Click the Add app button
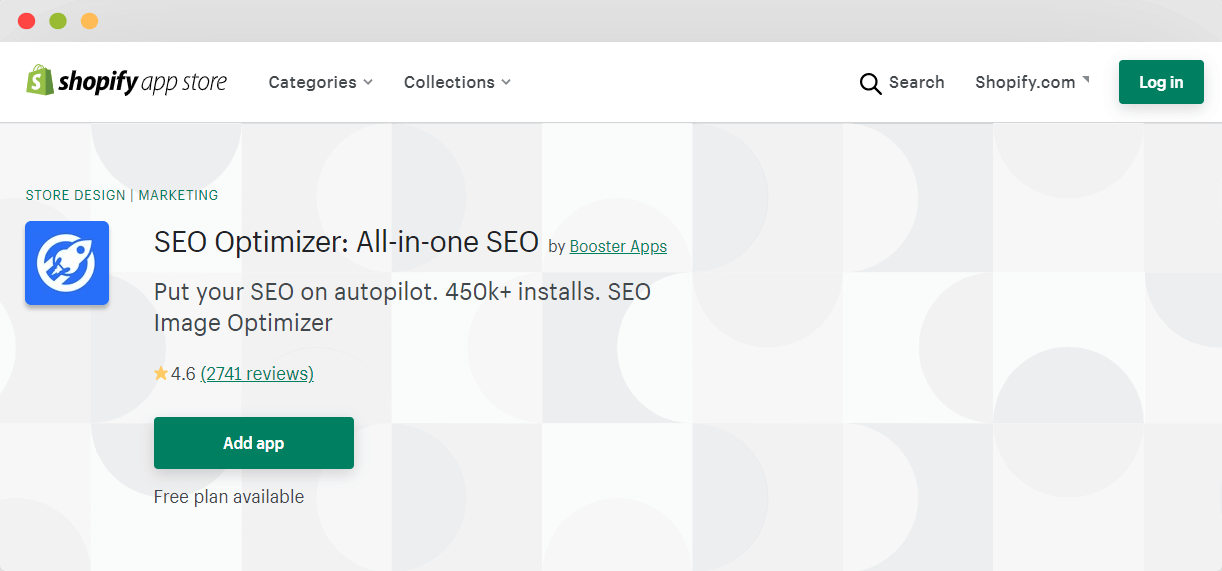Screen dimensions: 1222x571 pos(254,443)
